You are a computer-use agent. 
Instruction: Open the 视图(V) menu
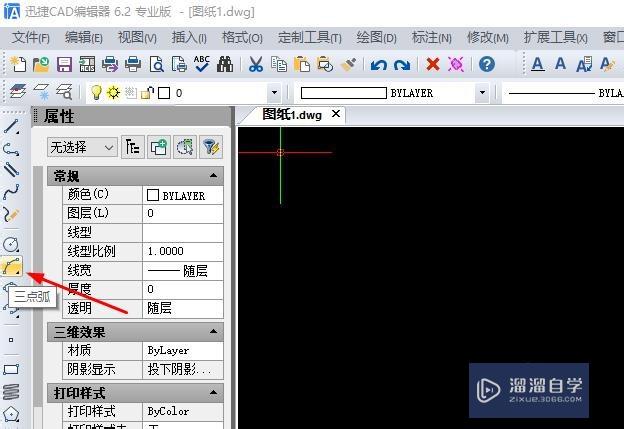(137, 38)
